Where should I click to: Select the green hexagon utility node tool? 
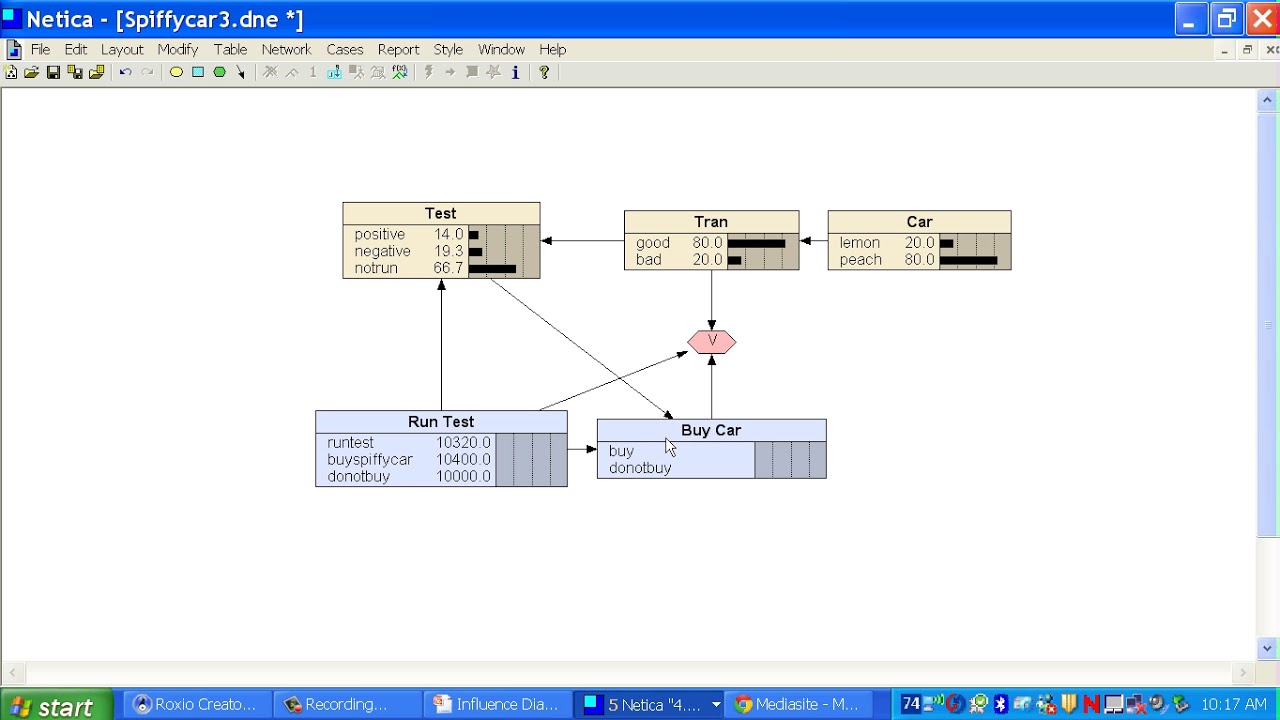(219, 72)
